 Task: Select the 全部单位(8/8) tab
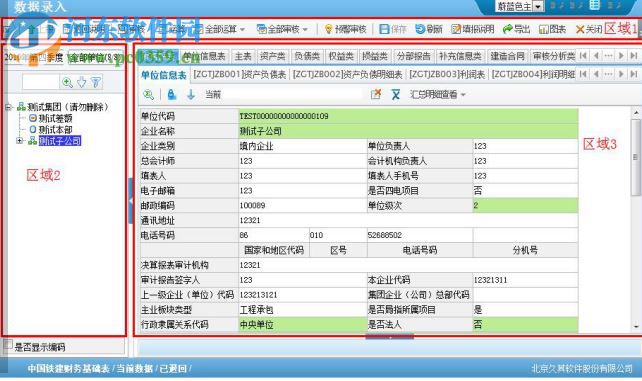95,58
